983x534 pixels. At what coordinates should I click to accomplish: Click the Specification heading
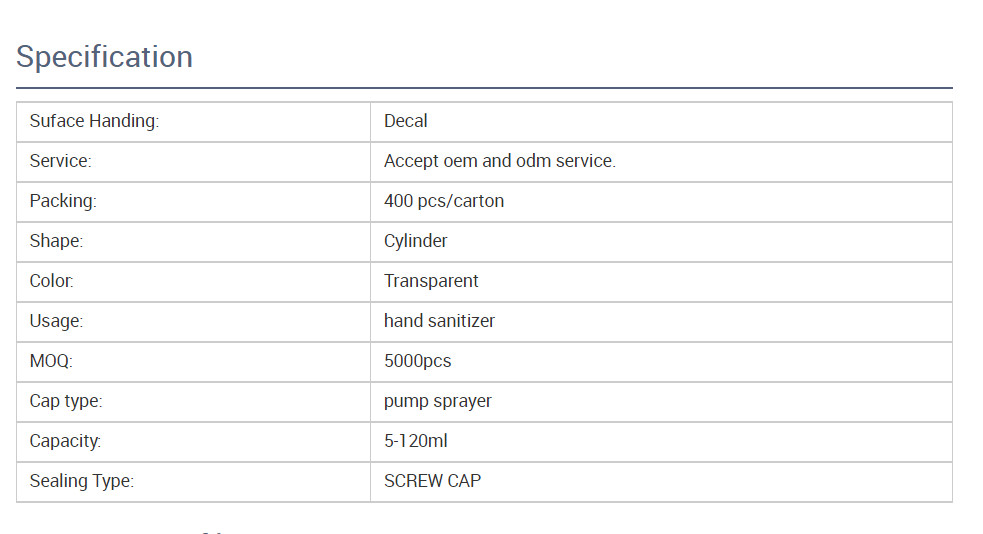tap(104, 57)
